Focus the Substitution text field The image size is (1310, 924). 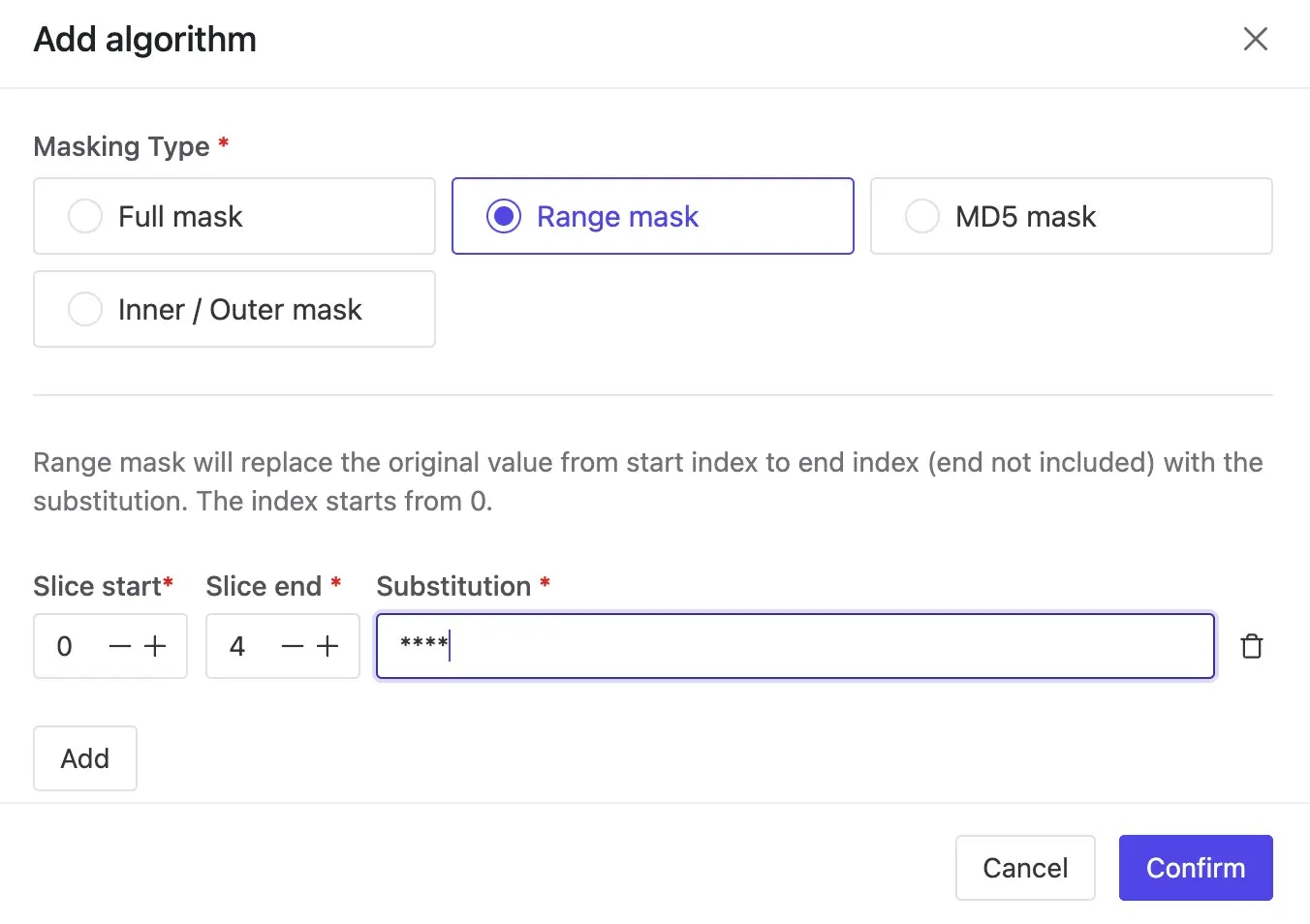795,646
